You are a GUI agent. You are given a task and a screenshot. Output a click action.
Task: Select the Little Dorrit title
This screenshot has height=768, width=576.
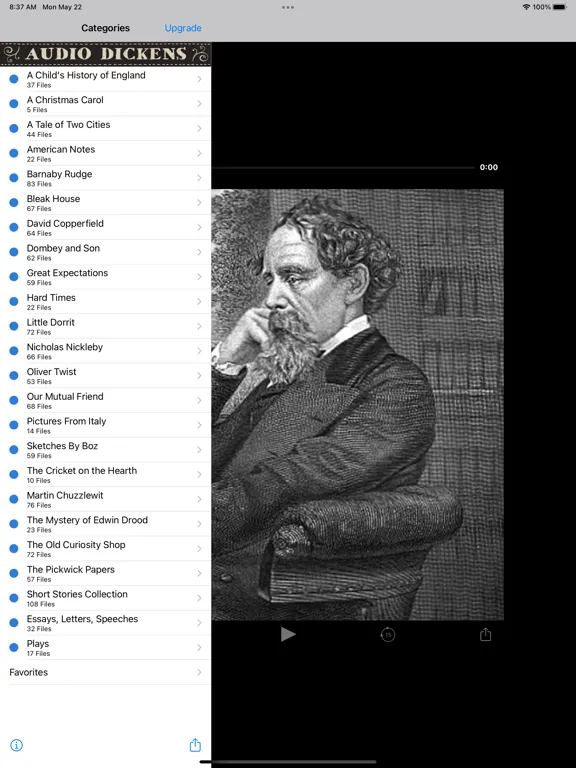(50, 322)
